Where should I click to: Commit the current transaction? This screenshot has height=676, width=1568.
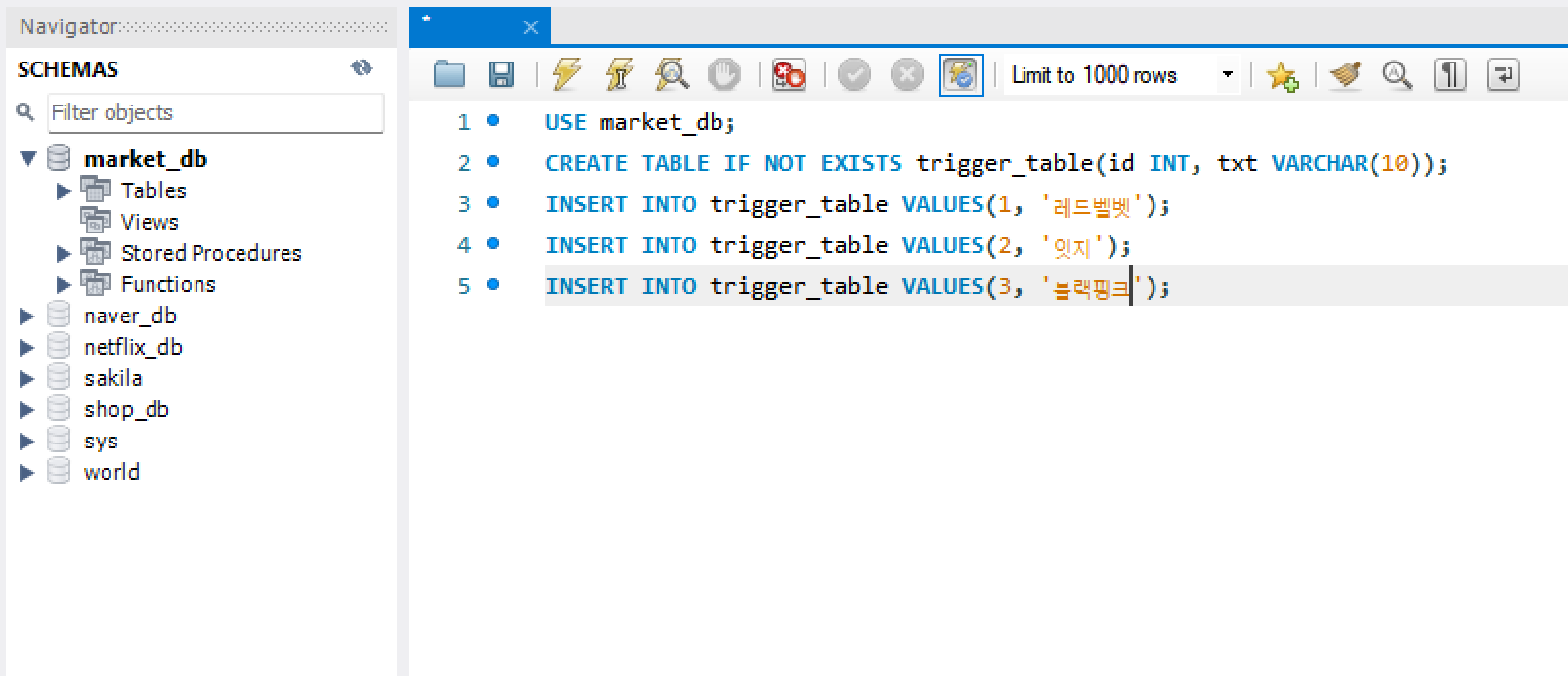[x=854, y=74]
